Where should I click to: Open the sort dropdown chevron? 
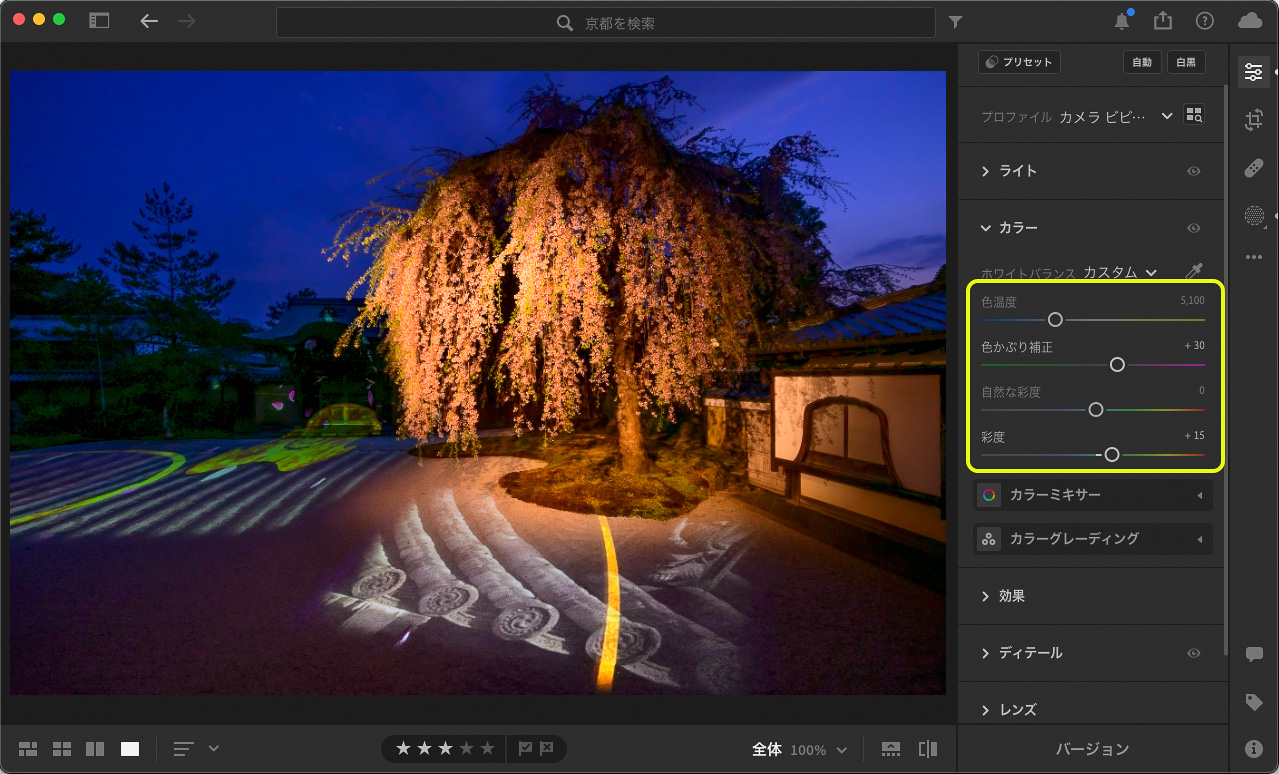click(x=213, y=748)
